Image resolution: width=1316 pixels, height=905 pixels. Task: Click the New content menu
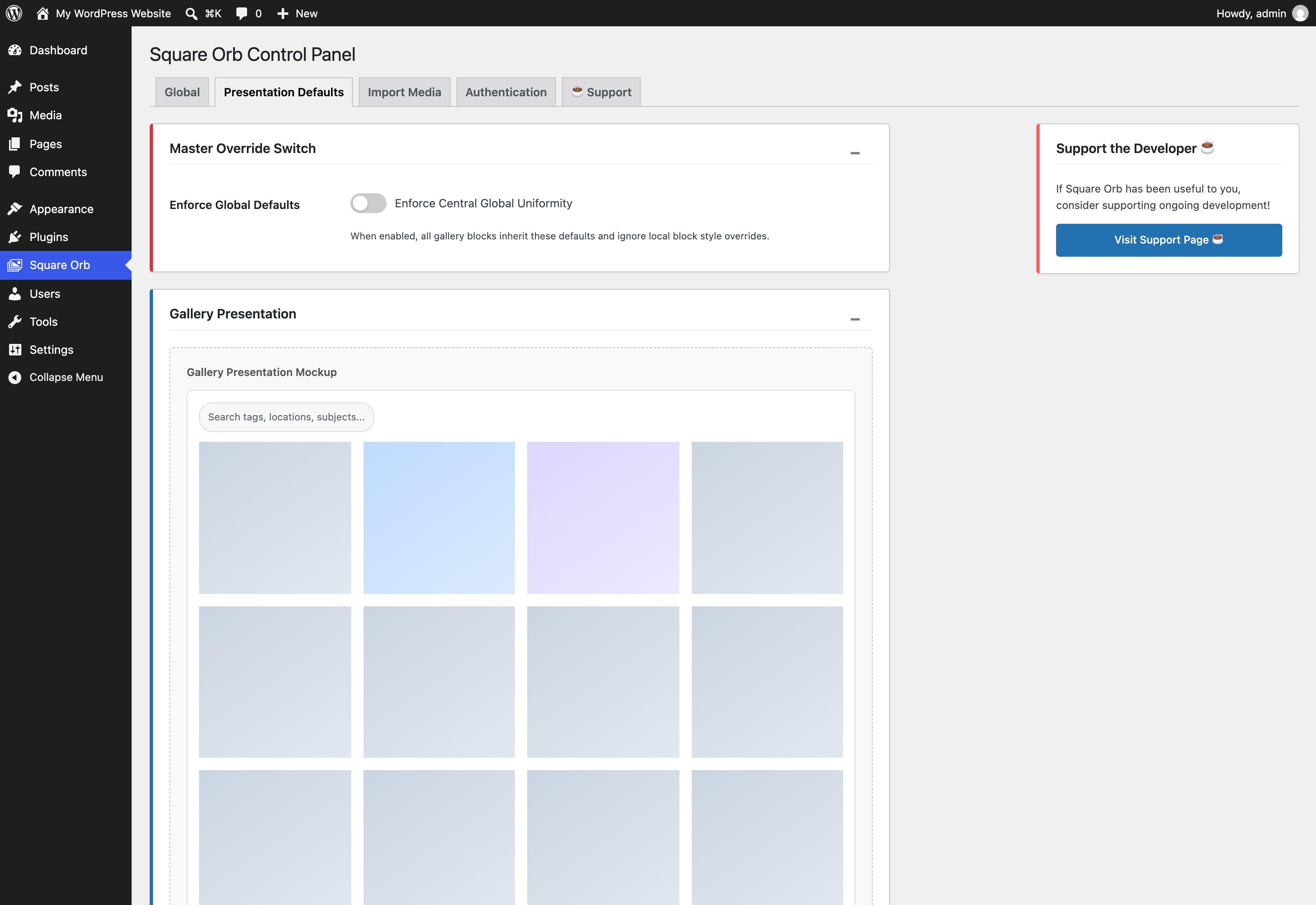[297, 14]
